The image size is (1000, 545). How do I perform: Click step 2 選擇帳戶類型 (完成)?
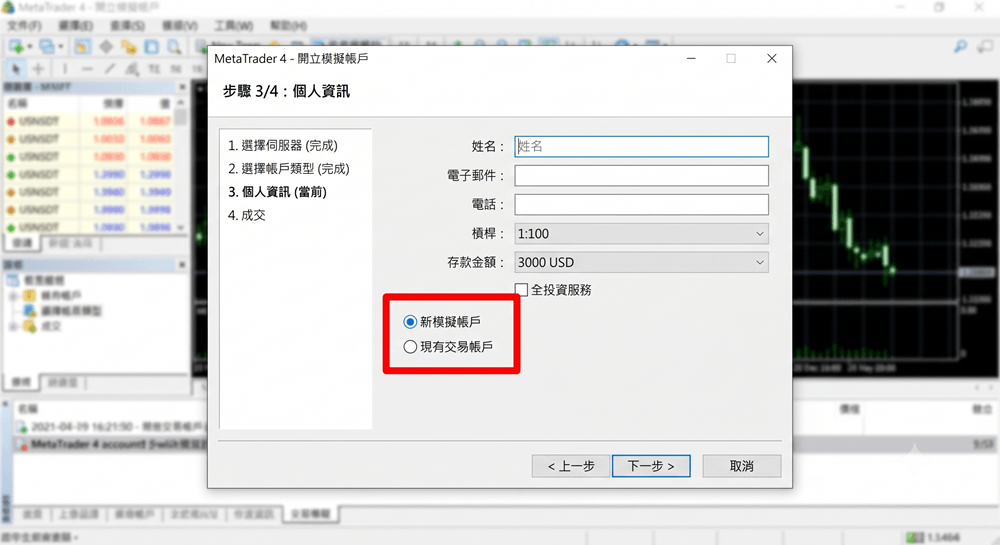click(x=289, y=169)
